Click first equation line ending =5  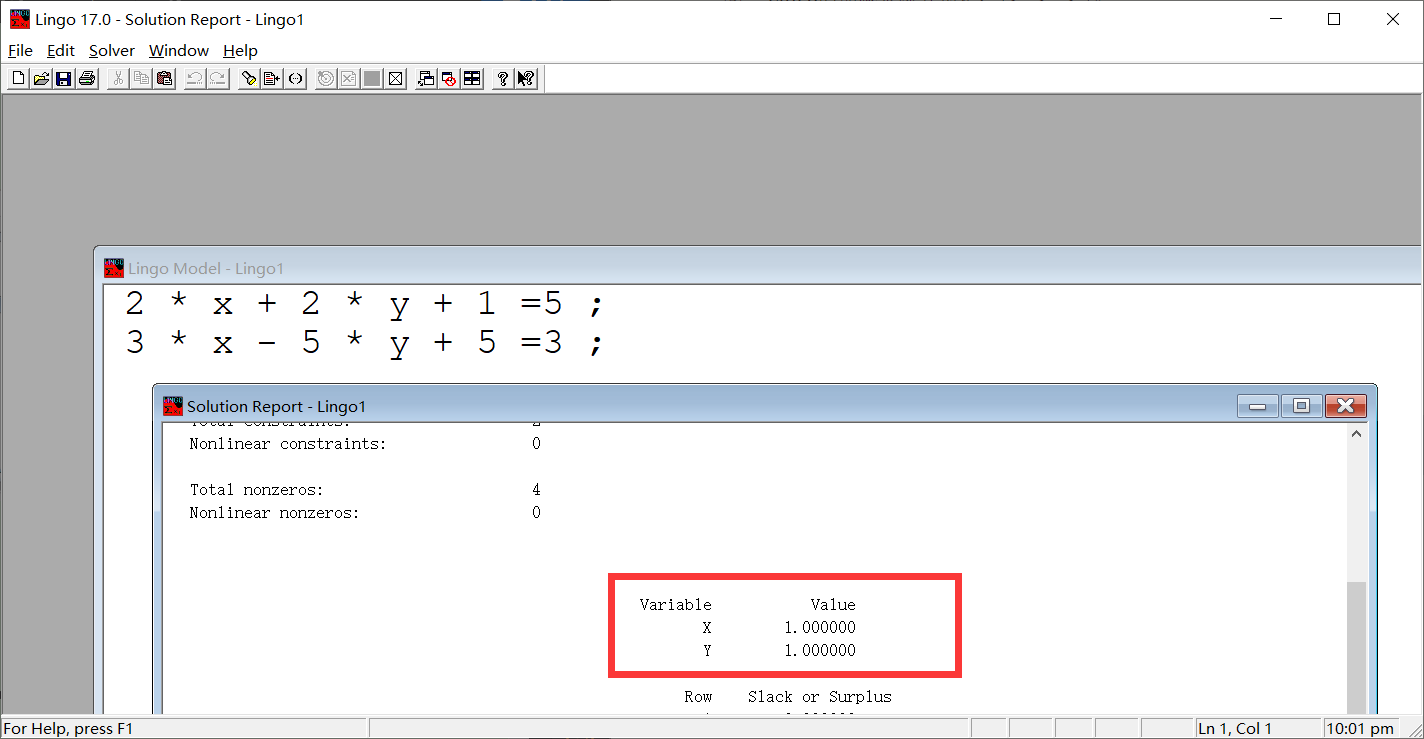[x=364, y=303]
